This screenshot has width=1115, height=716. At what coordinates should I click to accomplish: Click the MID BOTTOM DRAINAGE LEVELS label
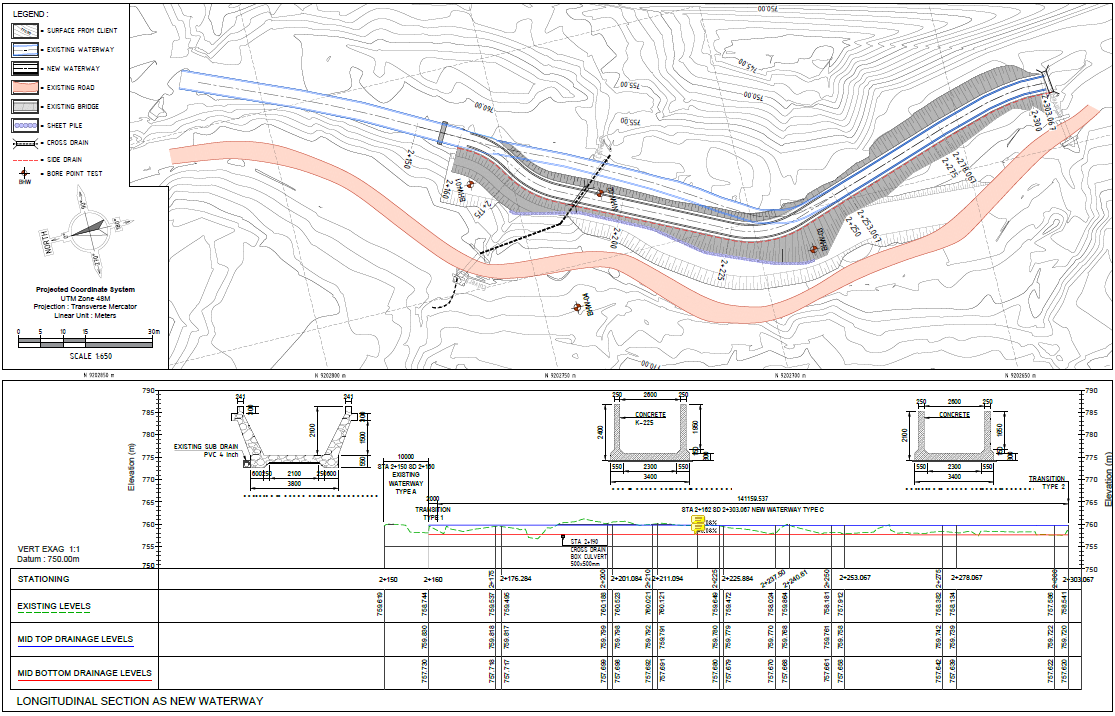coord(84,673)
